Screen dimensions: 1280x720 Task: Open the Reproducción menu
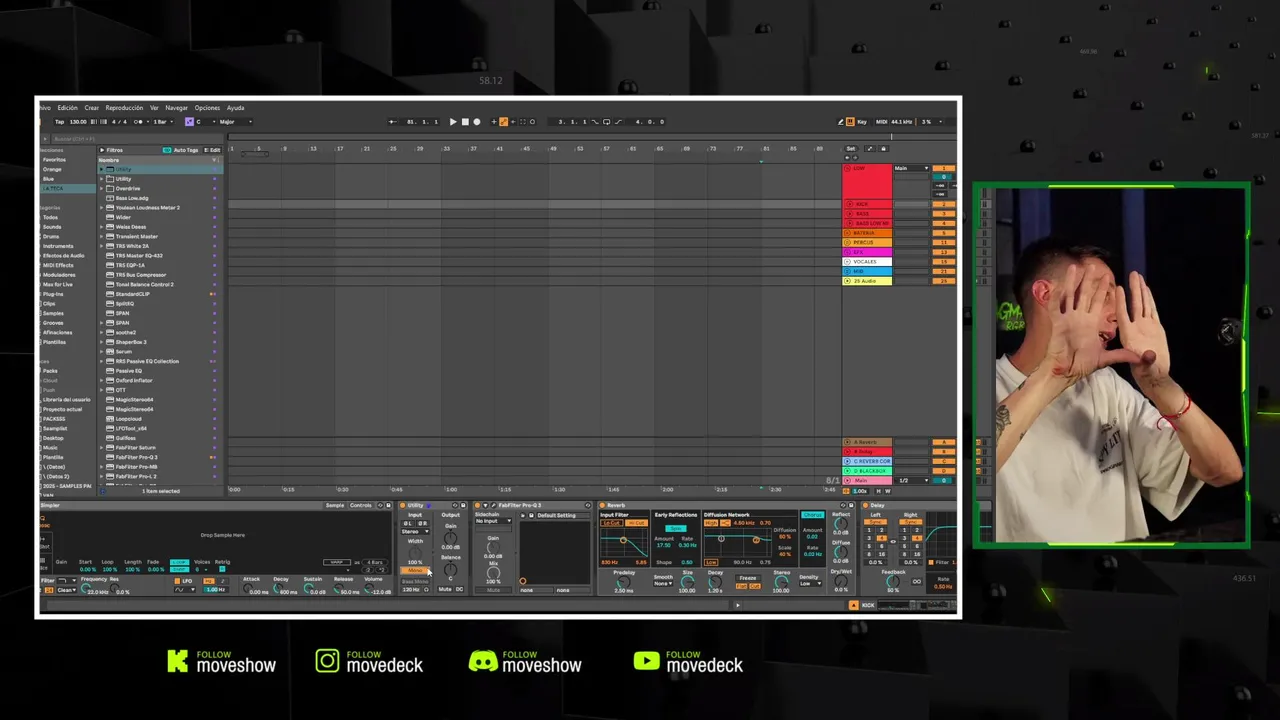[x=124, y=107]
